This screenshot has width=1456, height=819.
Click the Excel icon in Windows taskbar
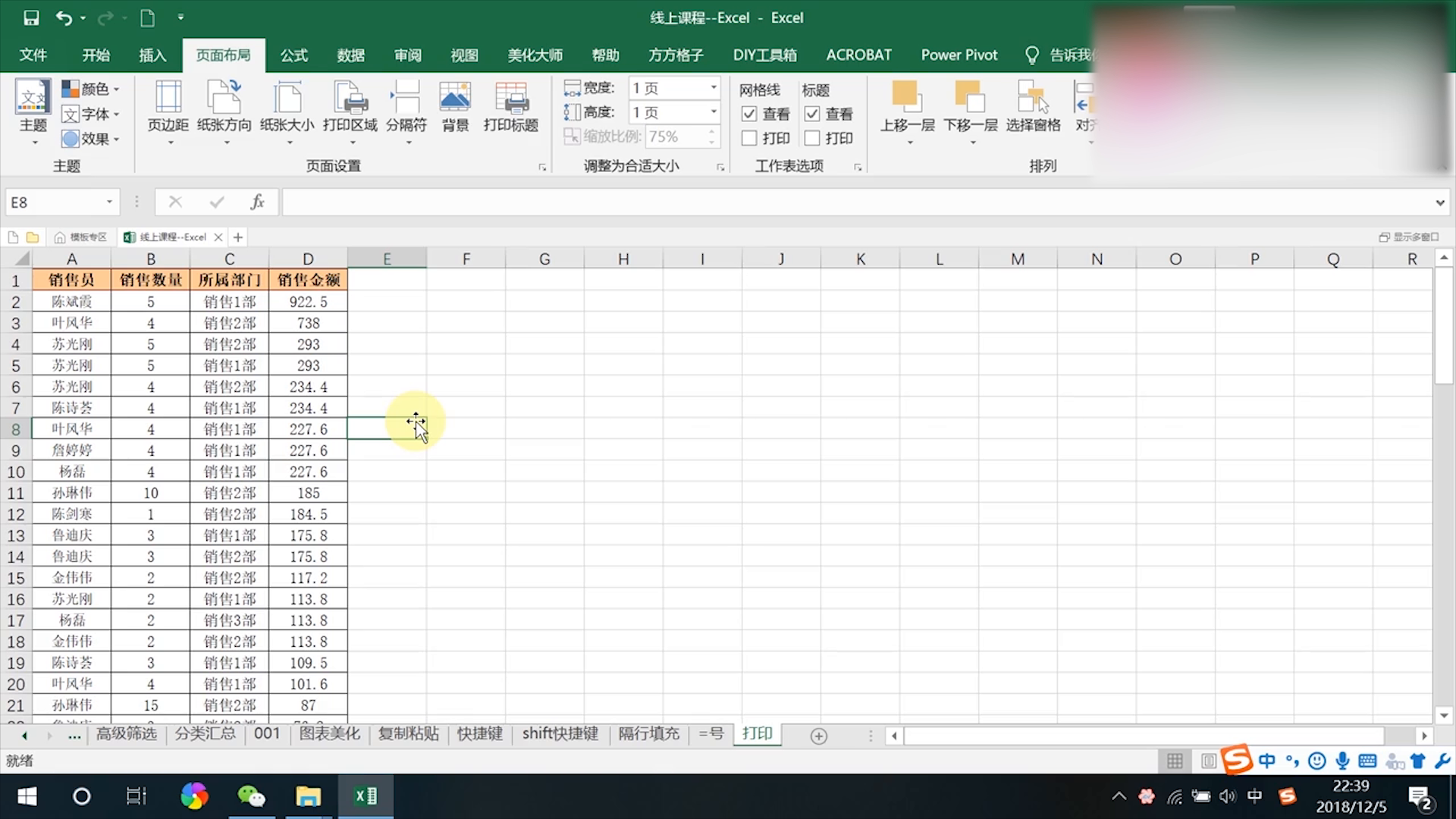click(x=366, y=796)
